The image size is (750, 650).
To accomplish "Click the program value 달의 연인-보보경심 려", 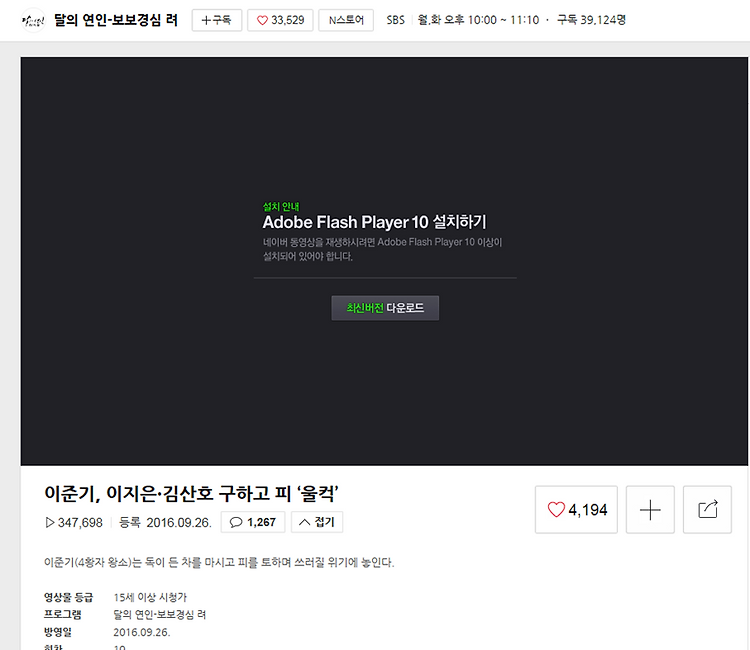I will (160, 615).
